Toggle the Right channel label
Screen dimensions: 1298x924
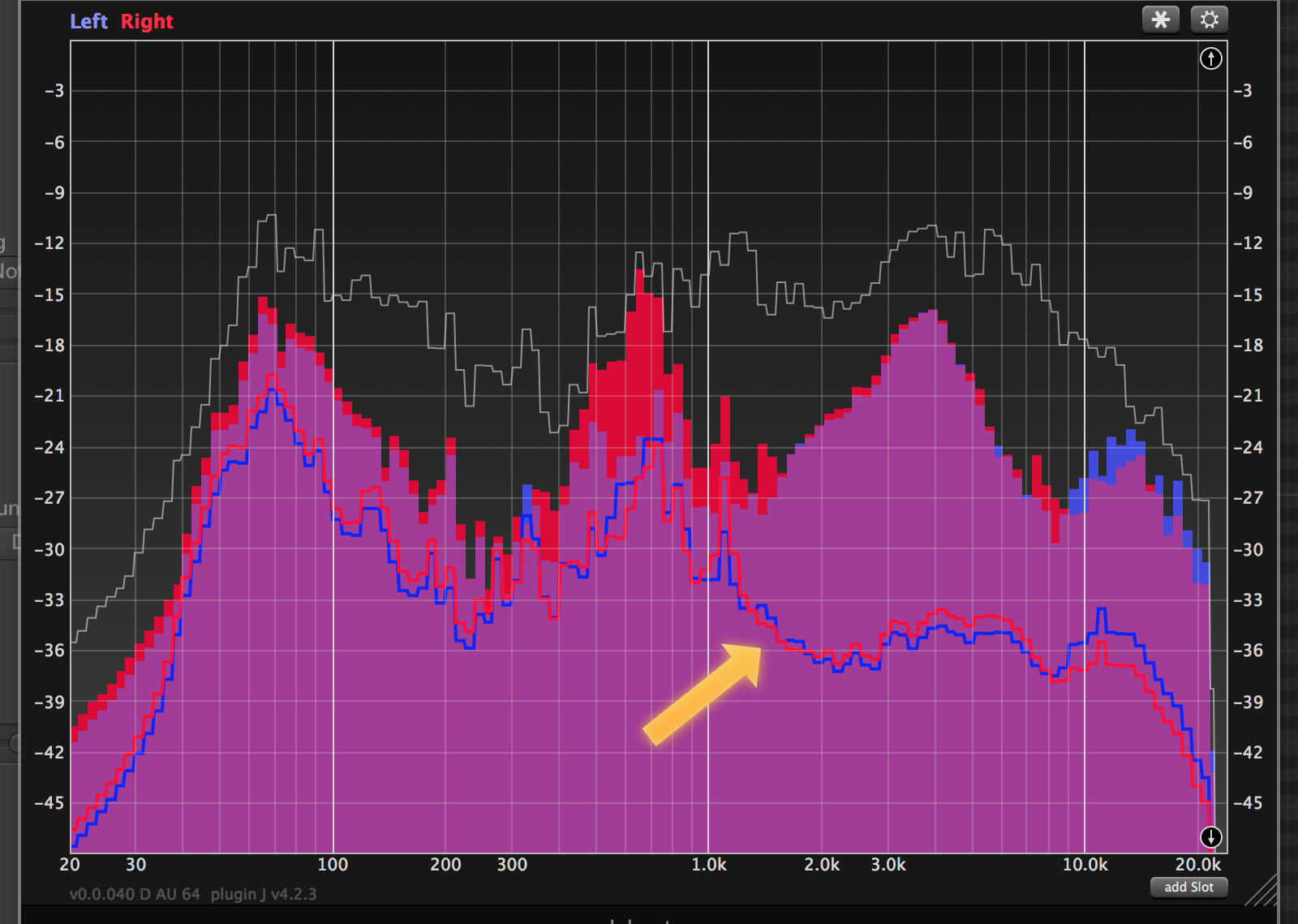[x=147, y=22]
